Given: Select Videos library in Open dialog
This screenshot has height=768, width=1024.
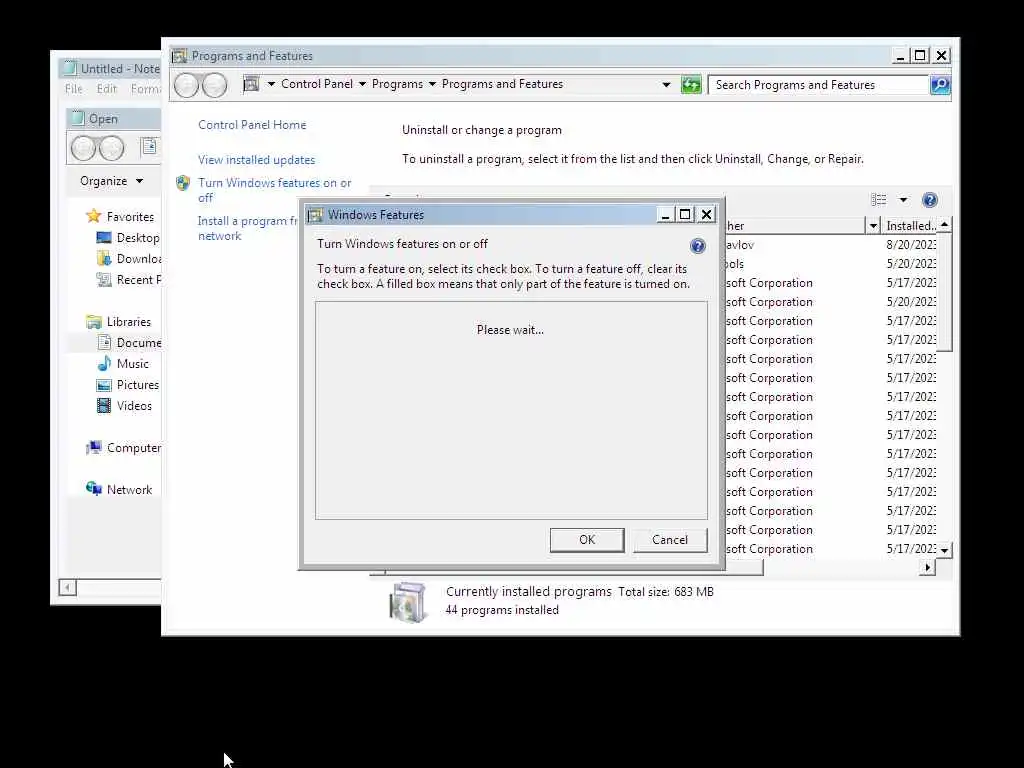Looking at the screenshot, I should point(134,406).
